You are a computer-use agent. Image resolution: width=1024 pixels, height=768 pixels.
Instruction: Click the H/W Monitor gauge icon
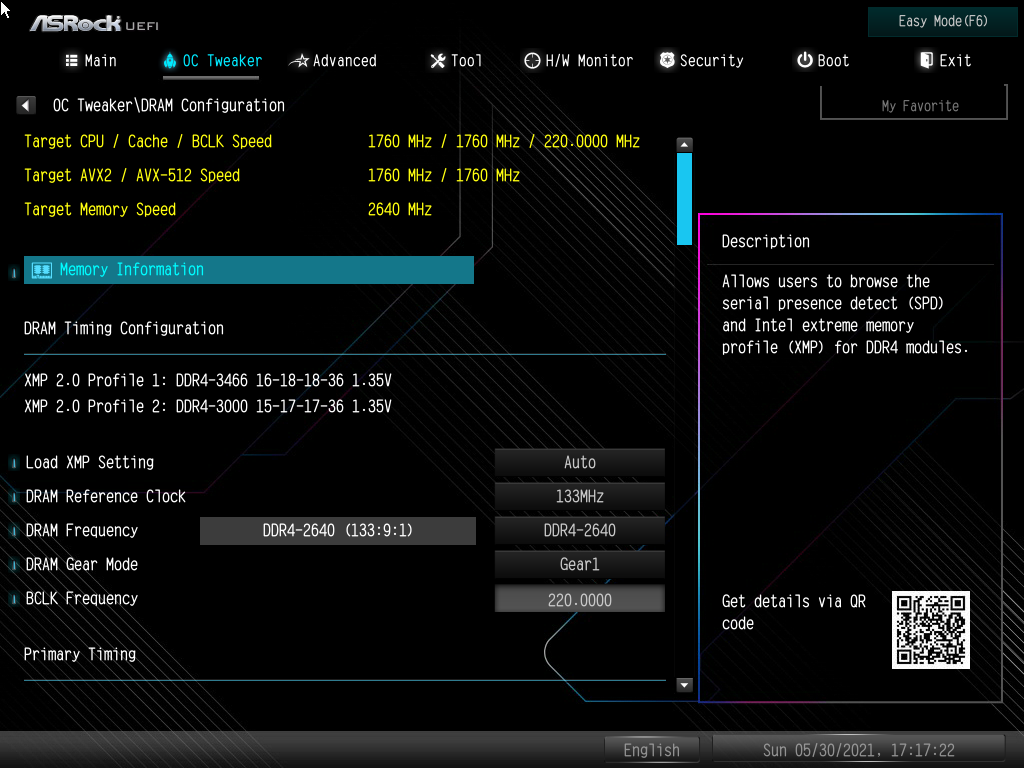[532, 61]
